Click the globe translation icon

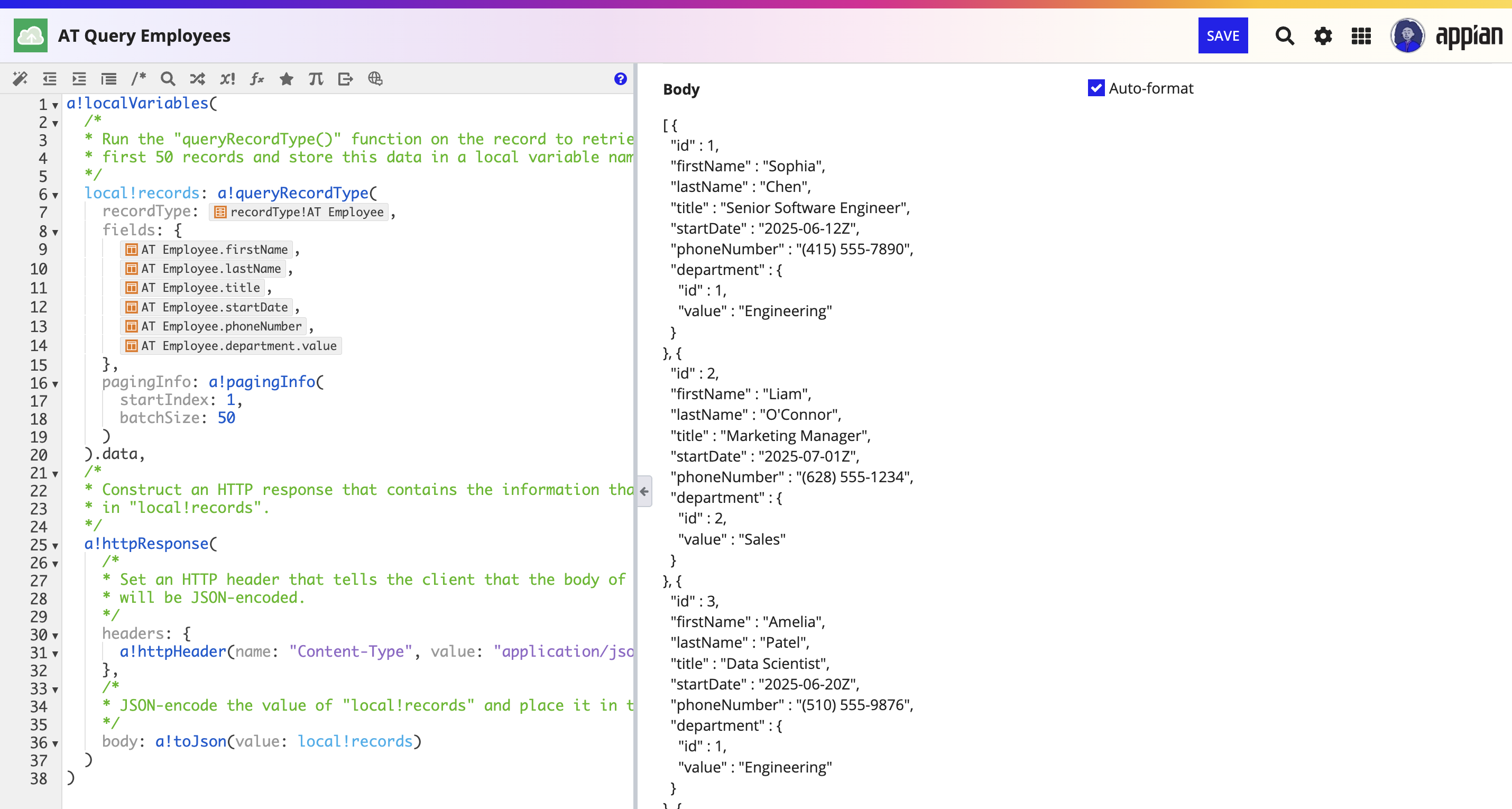pos(375,79)
